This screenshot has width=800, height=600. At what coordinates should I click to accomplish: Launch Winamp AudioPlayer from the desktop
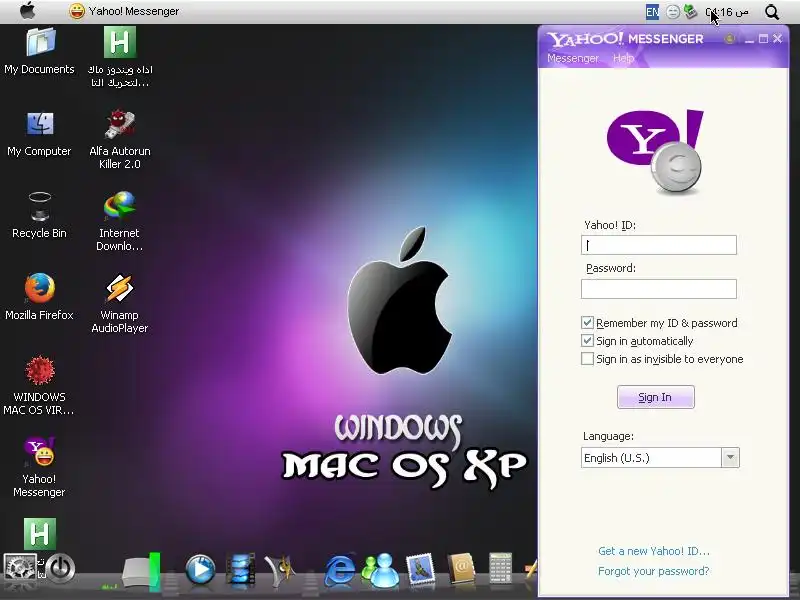coord(120,303)
